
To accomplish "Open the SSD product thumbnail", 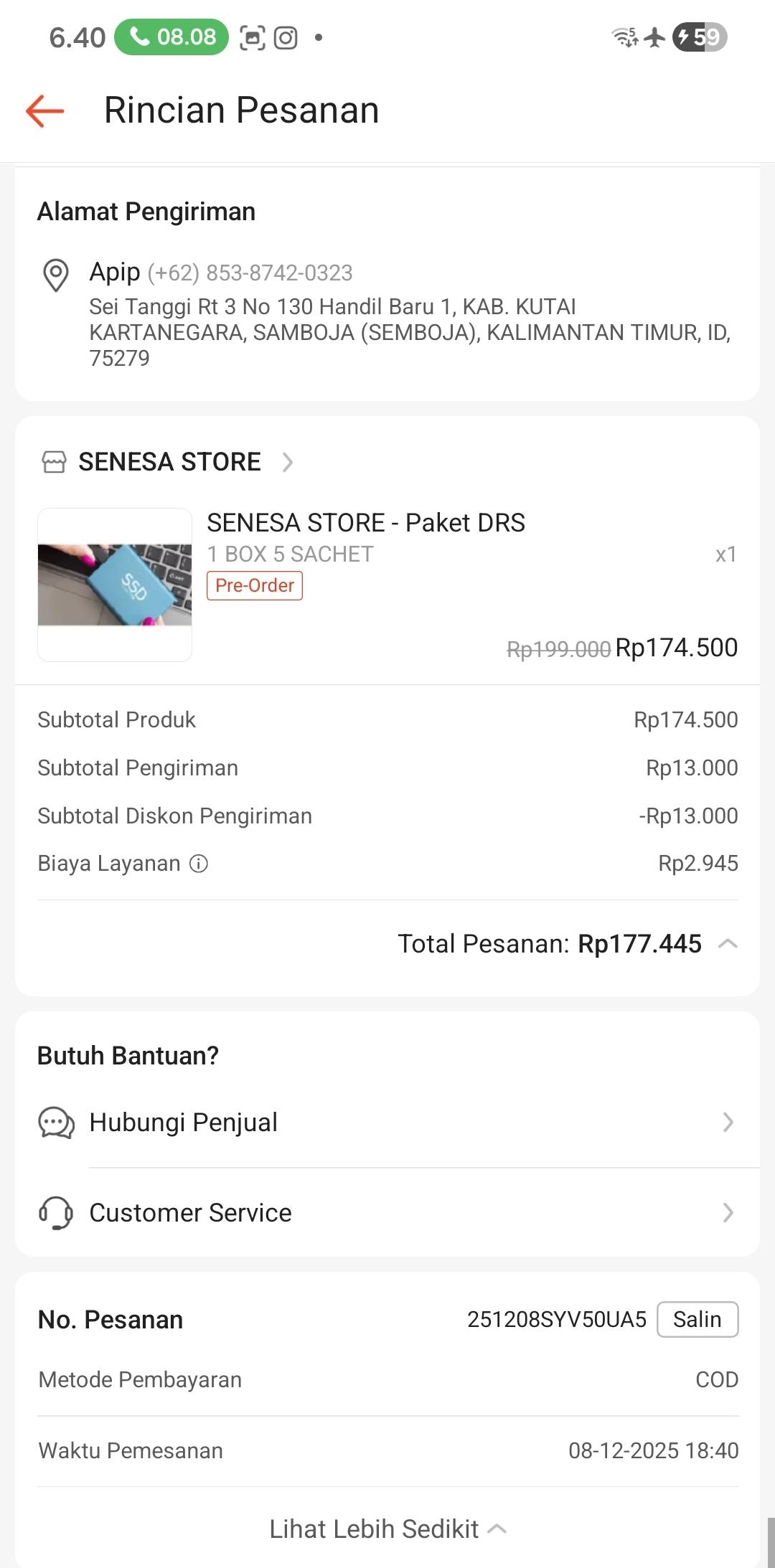I will 115,585.
